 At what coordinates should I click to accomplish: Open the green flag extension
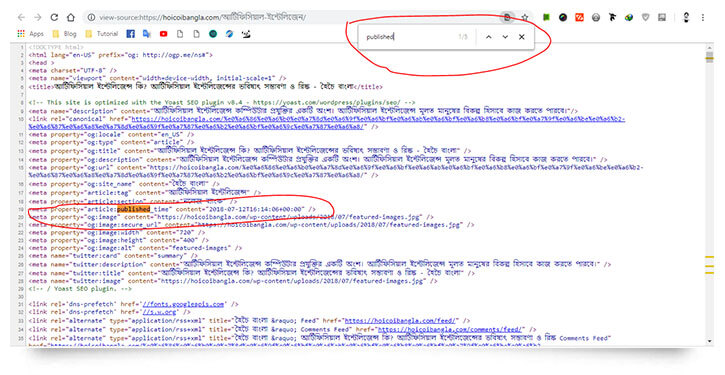[546, 18]
